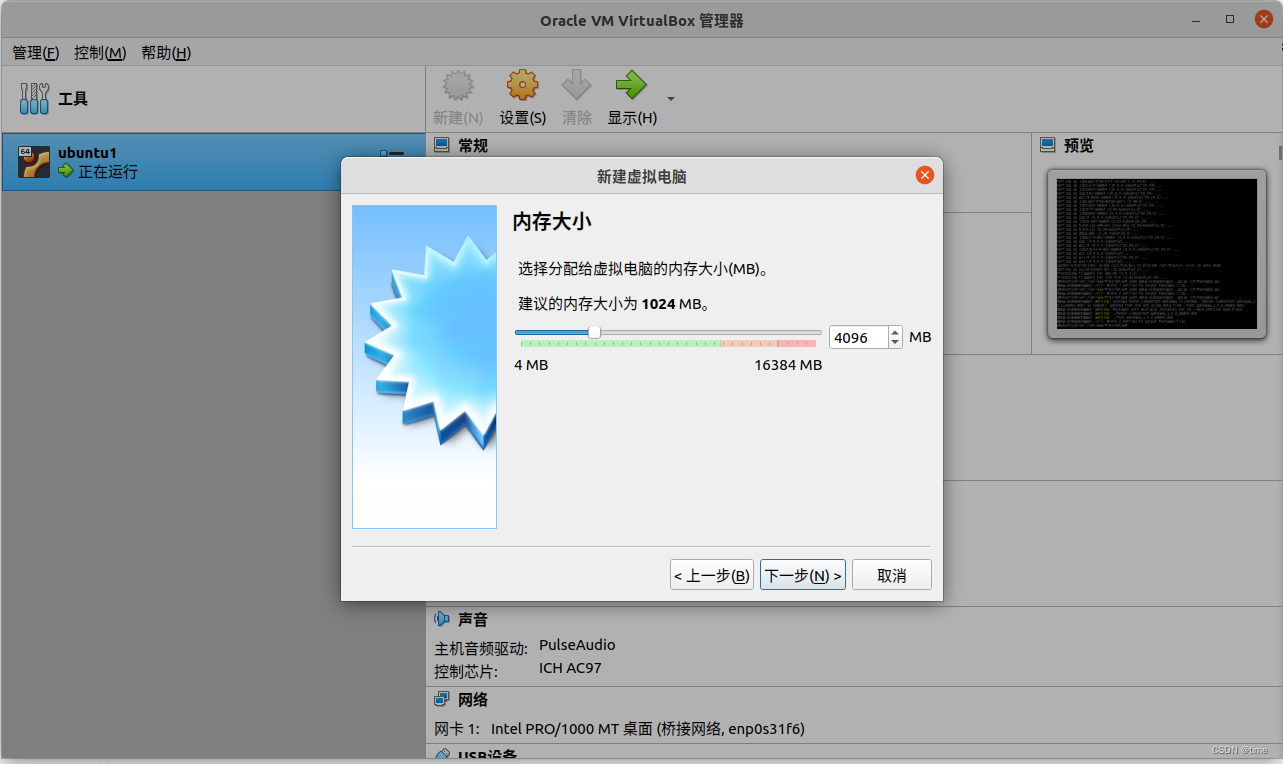
Task: Click the 网络 section network icon
Action: pyautogui.click(x=442, y=699)
